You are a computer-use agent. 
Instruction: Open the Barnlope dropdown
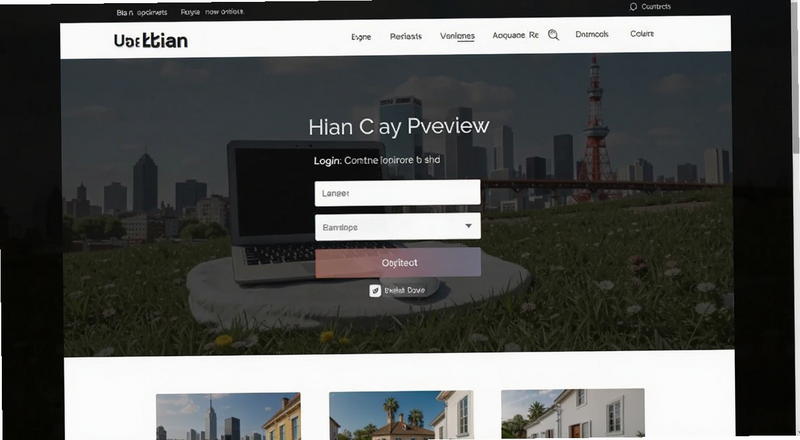[x=397, y=227]
